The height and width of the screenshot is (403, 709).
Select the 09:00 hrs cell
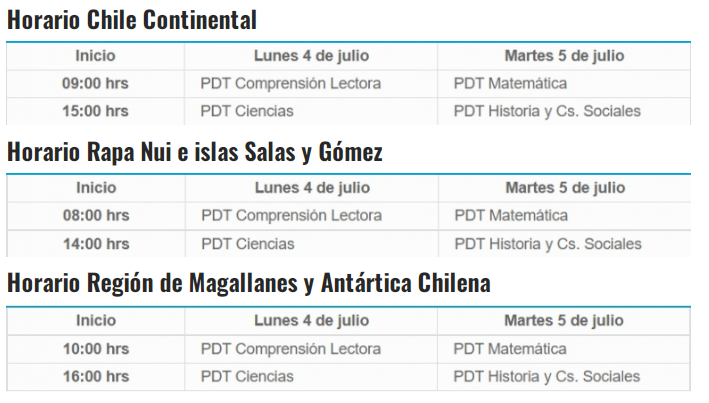point(95,84)
